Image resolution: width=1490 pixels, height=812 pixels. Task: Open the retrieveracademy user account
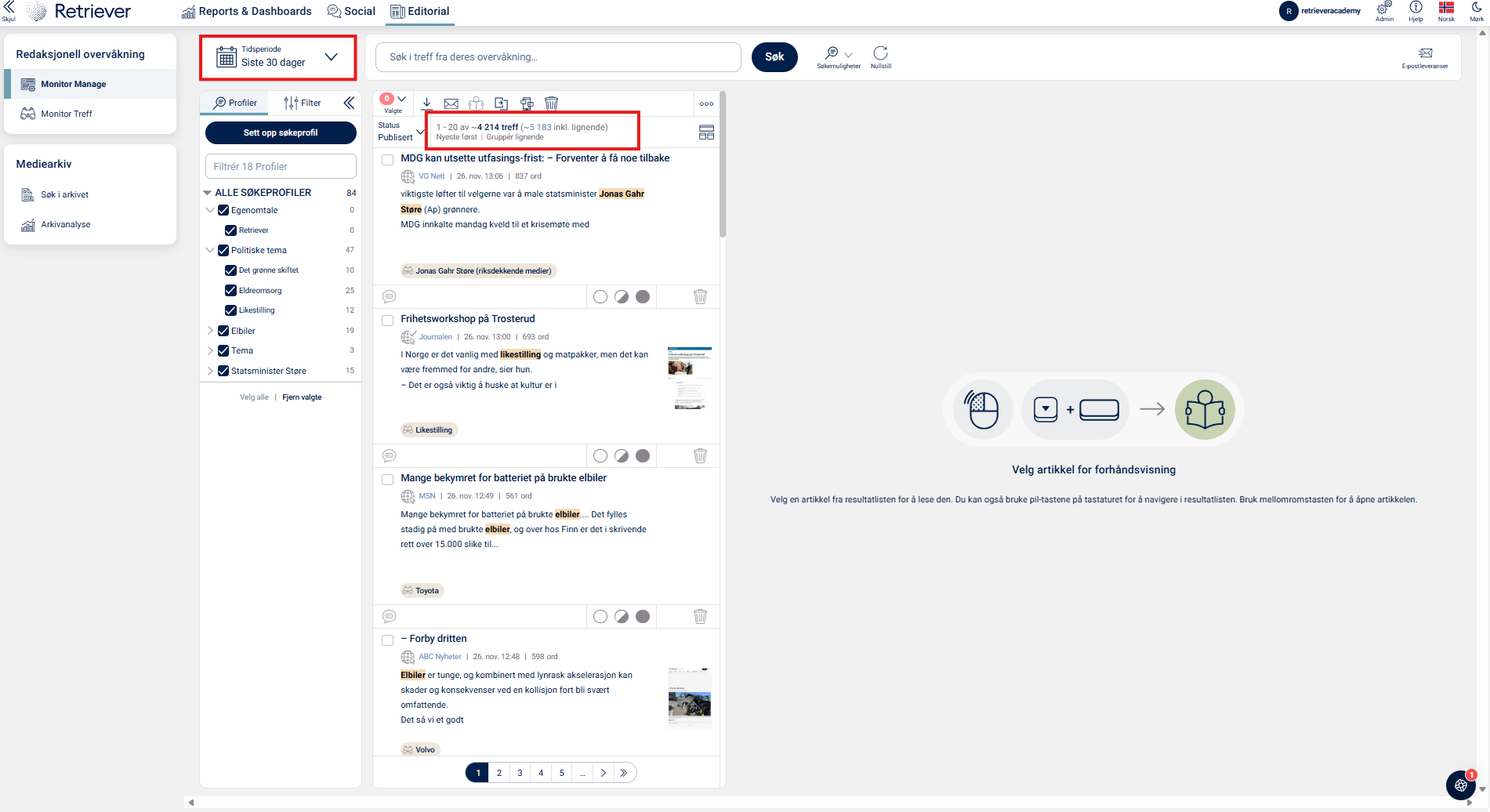1320,11
